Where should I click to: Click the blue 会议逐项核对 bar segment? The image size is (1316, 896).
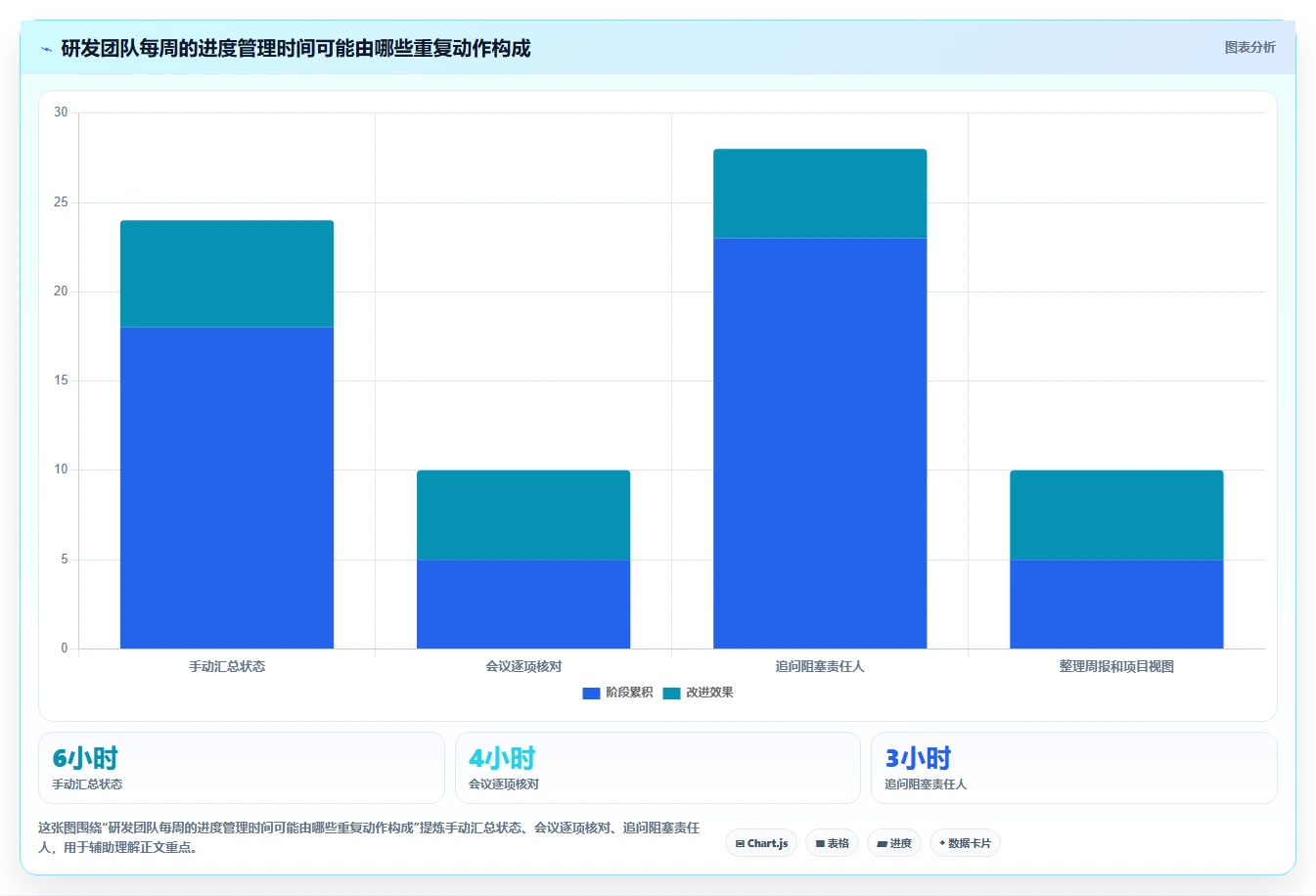click(x=523, y=604)
